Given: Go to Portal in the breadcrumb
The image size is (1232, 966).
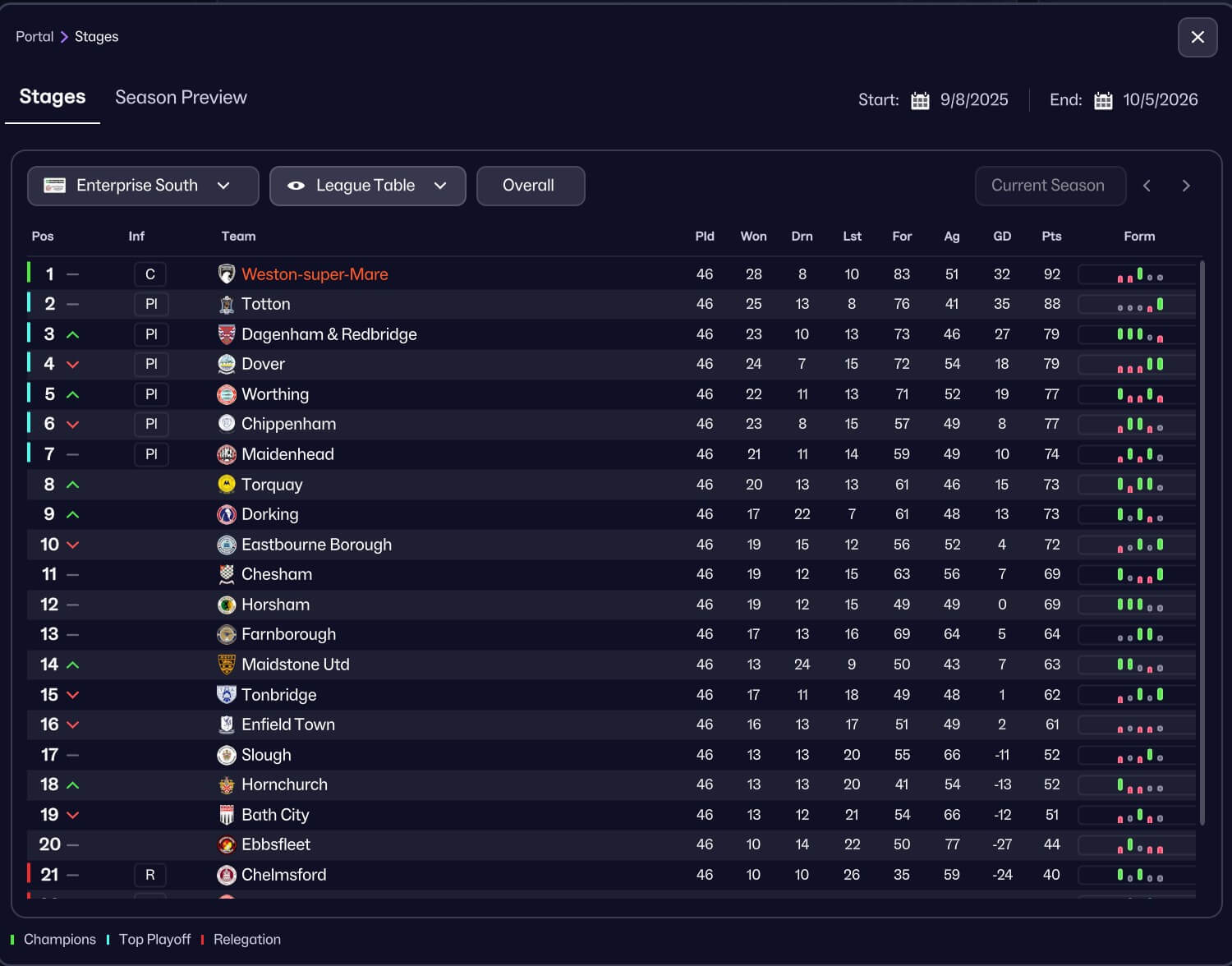Looking at the screenshot, I should click(x=34, y=37).
